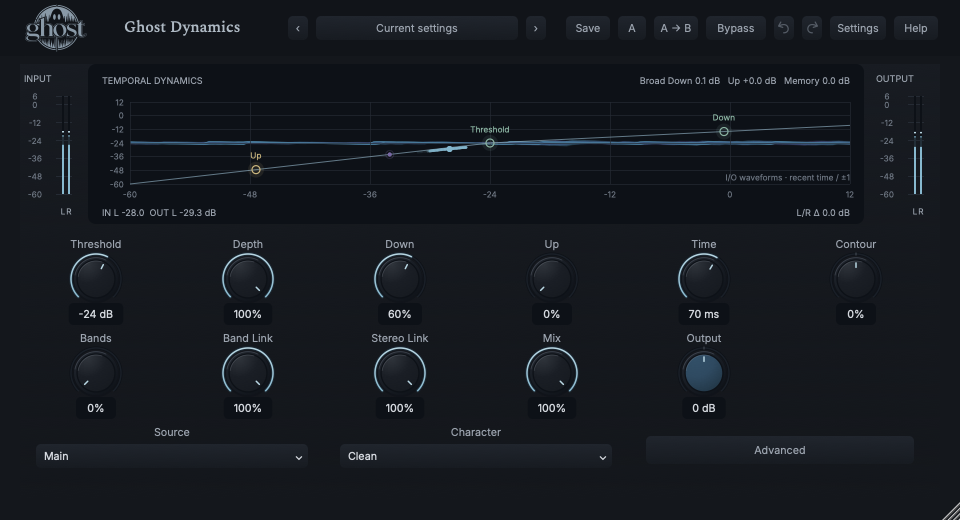The height and width of the screenshot is (520, 960).
Task: Click the OUTPUT level meter
Action: [x=918, y=145]
